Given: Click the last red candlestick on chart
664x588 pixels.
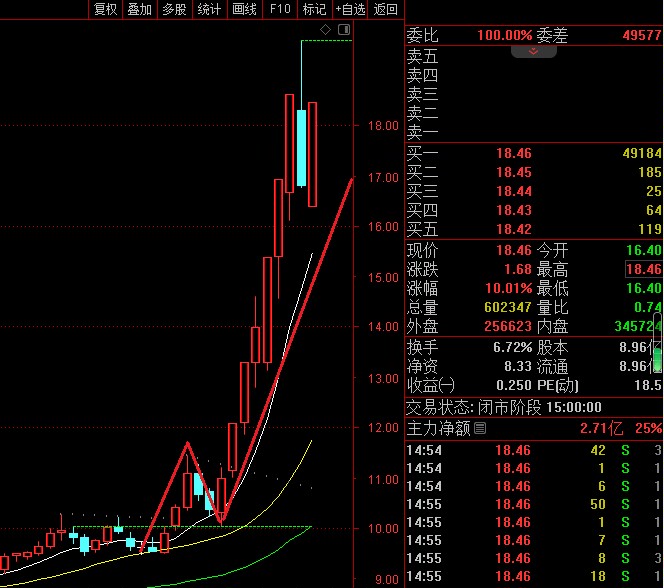Looking at the screenshot, I should 312,155.
